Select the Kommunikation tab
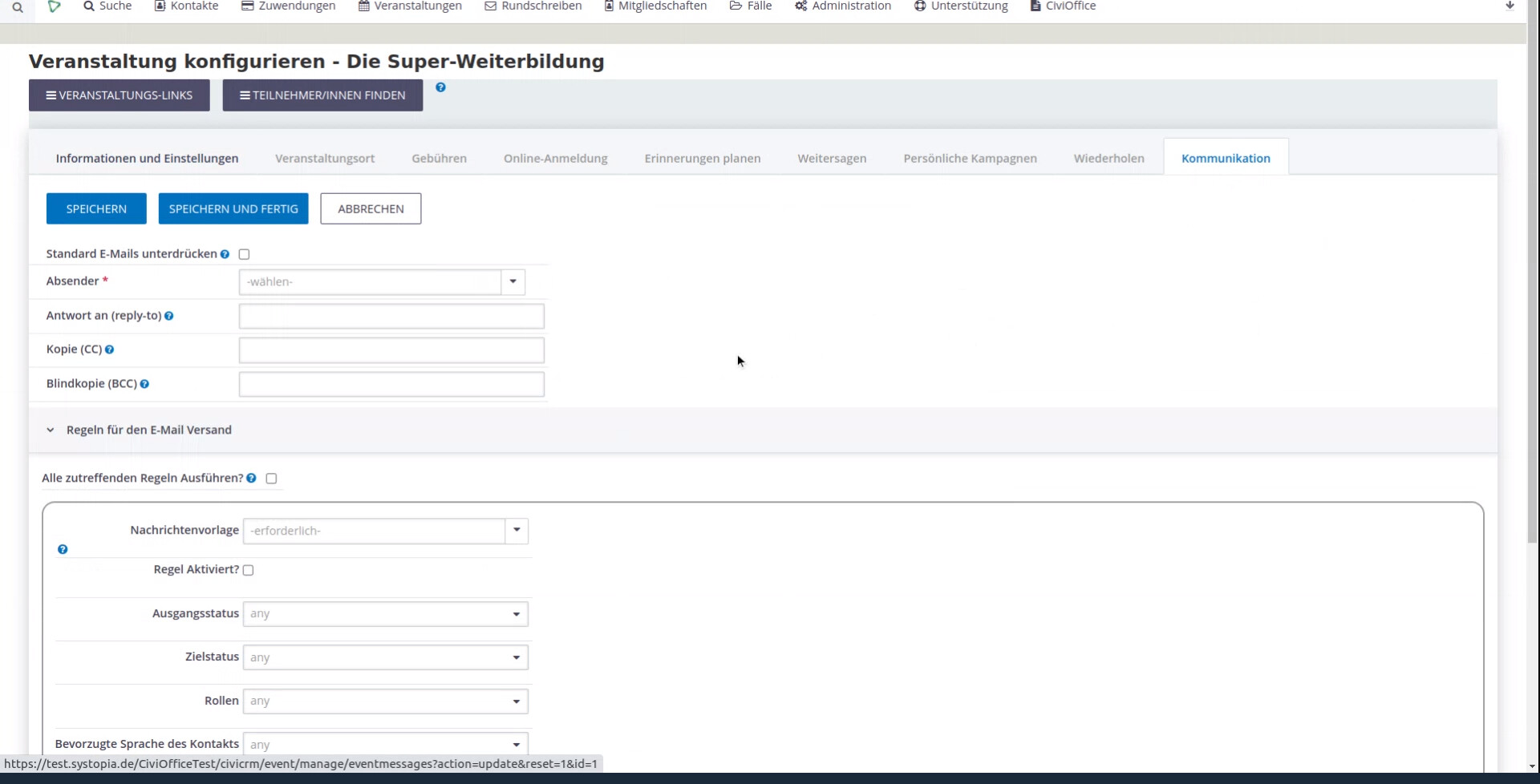Screen dimensions: 1540x784 coord(1226,158)
